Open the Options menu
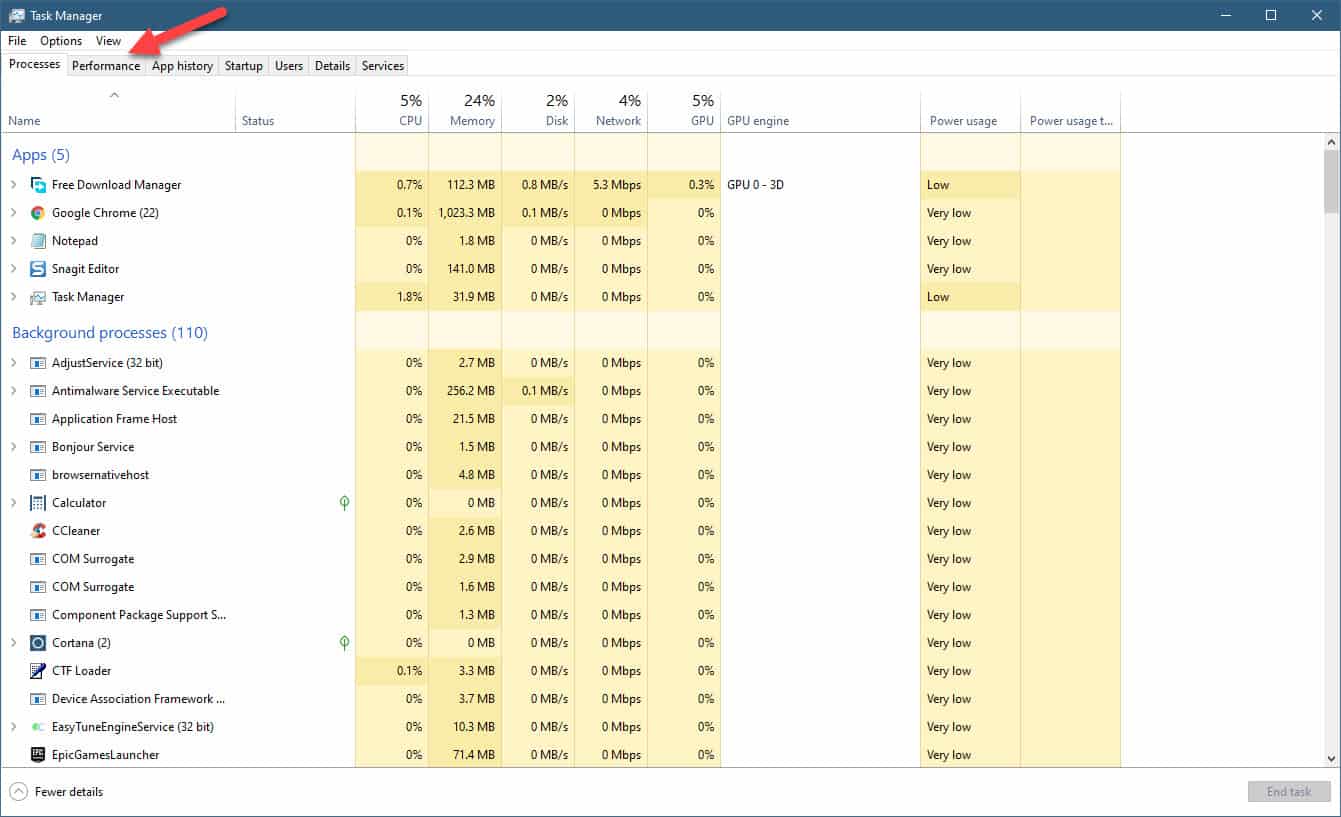 [61, 41]
